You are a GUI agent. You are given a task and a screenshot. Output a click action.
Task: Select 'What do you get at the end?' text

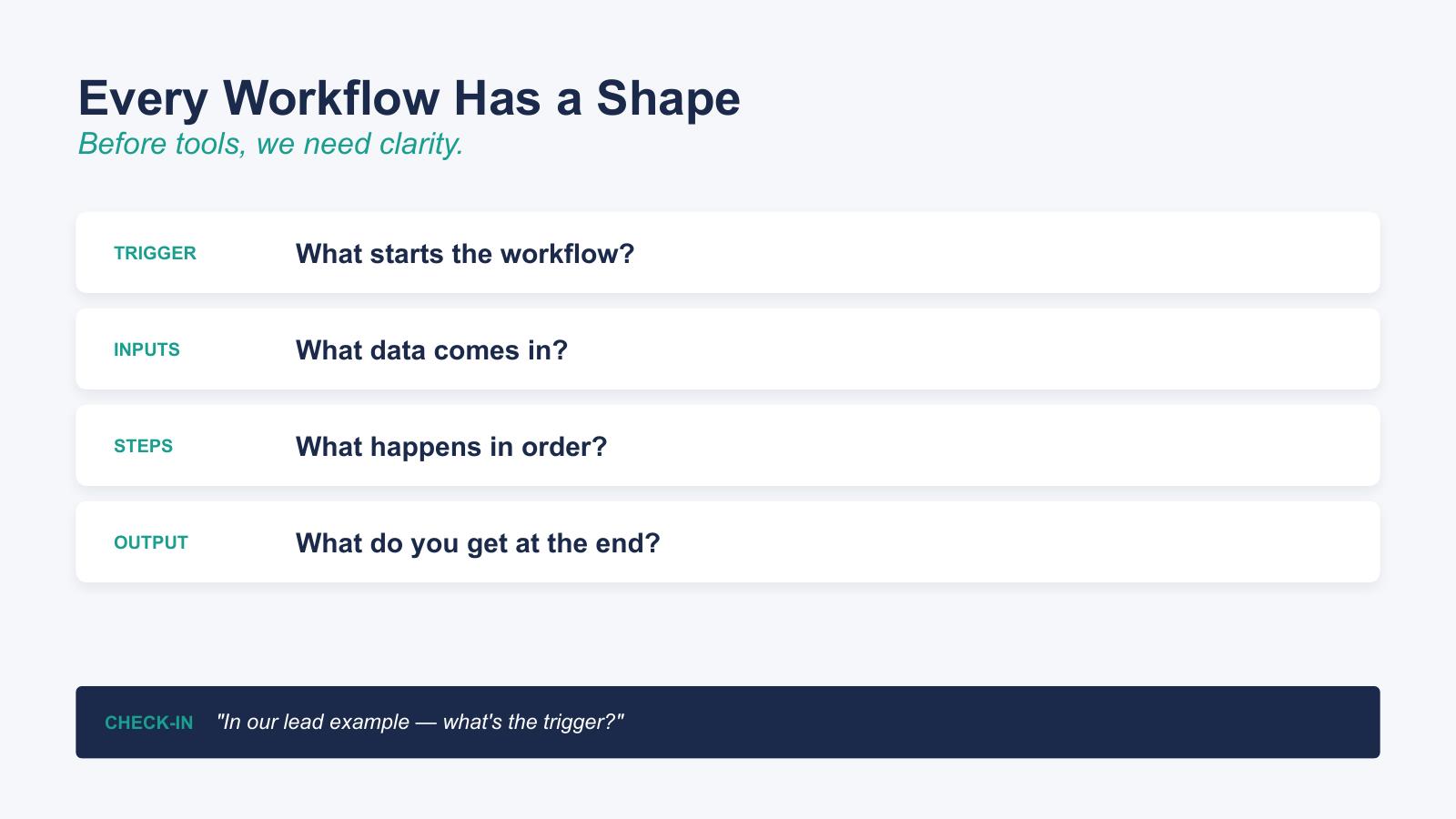[x=478, y=543]
